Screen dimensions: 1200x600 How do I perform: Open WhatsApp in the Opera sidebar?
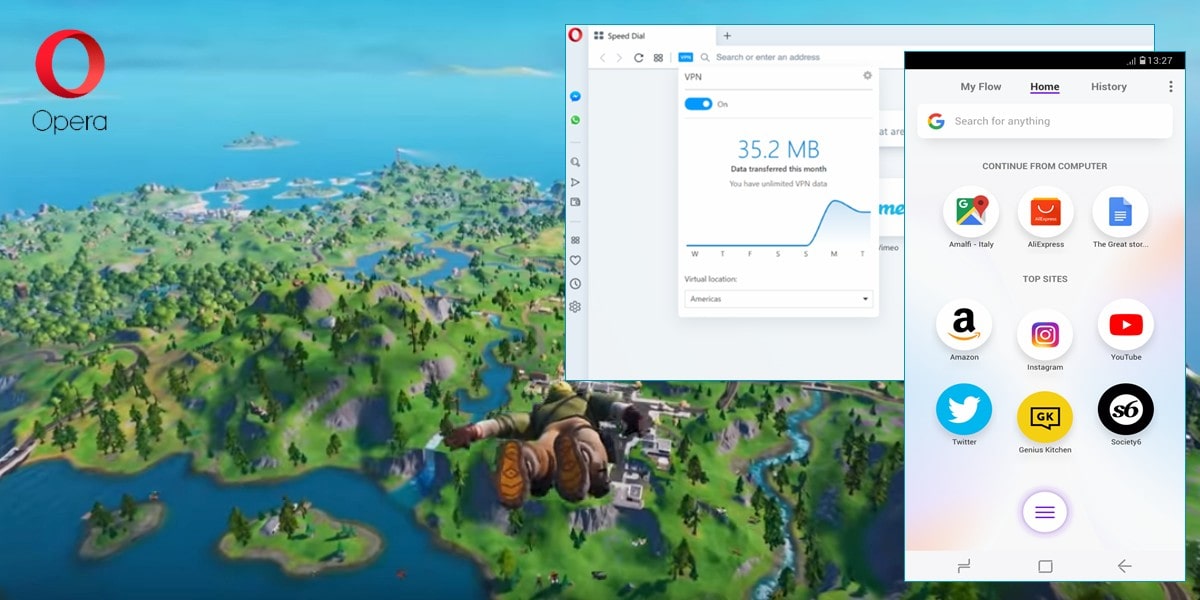575,120
